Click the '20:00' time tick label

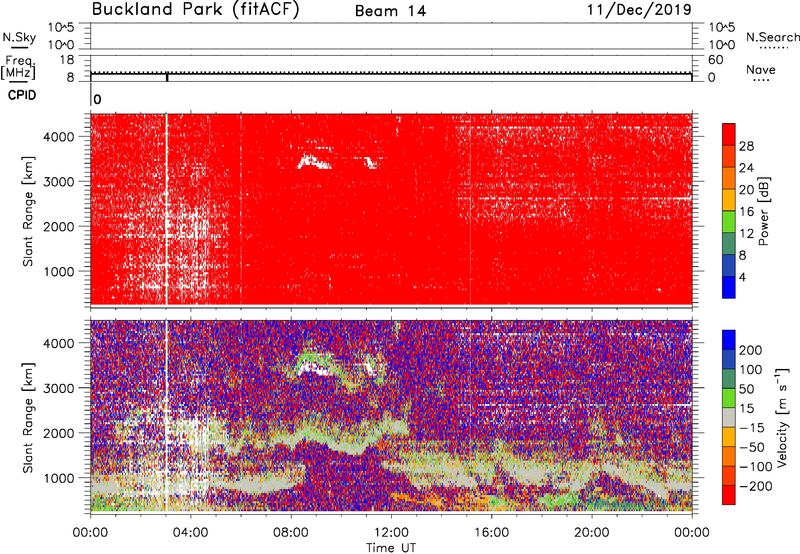[x=591, y=533]
